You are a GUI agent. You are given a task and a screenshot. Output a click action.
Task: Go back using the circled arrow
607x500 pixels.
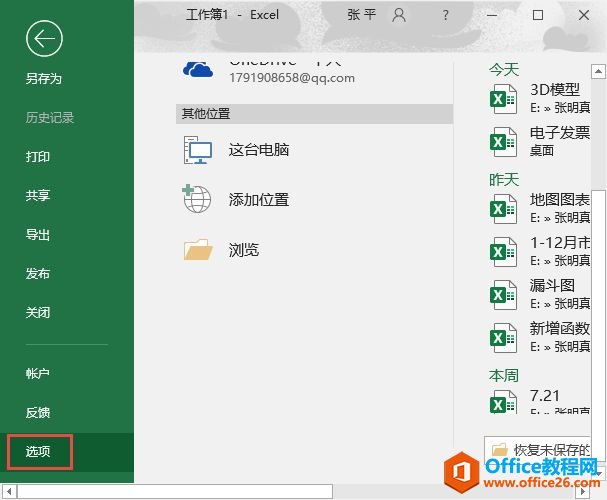(44, 38)
